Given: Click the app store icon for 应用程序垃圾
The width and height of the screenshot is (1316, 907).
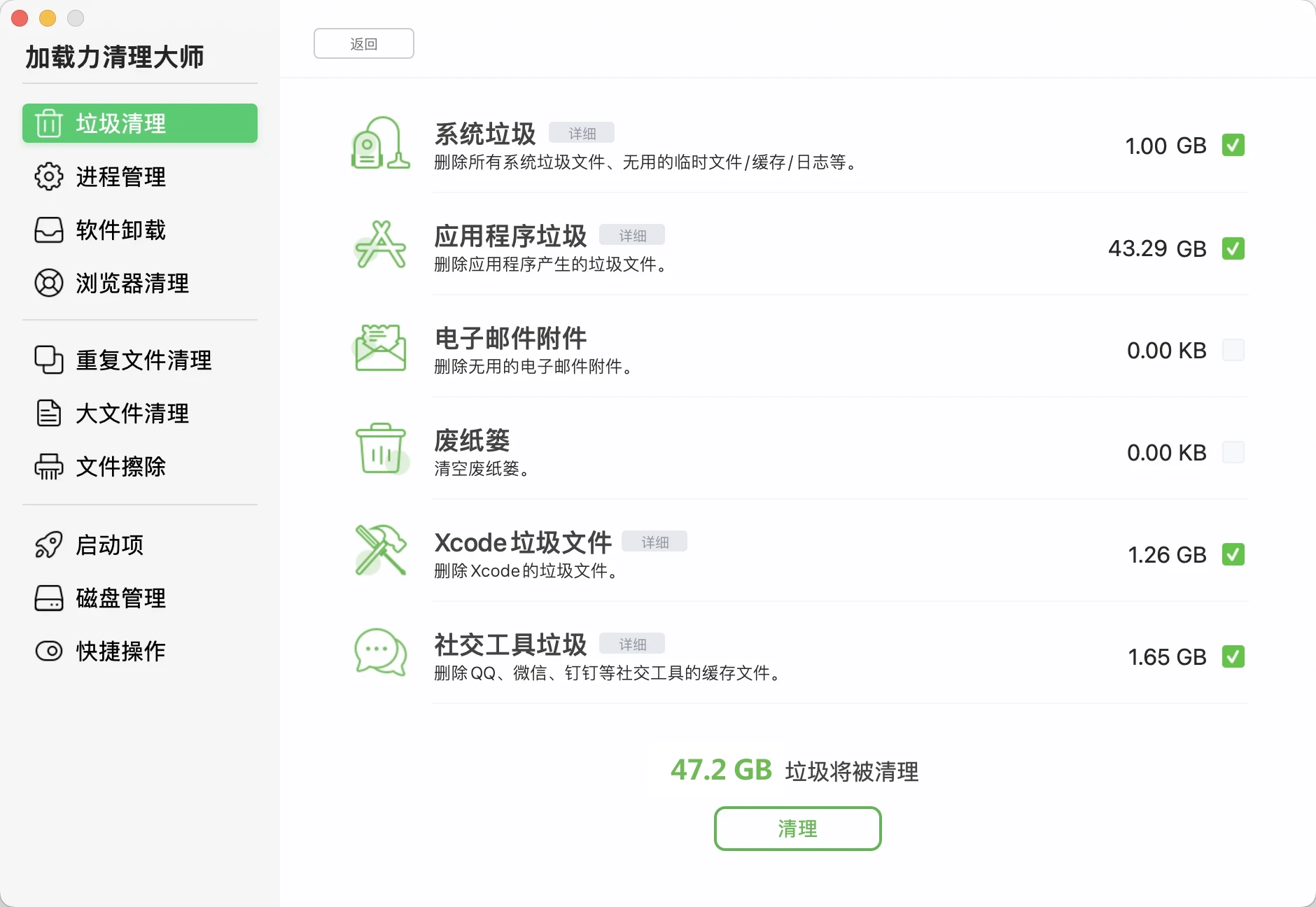Looking at the screenshot, I should [380, 245].
